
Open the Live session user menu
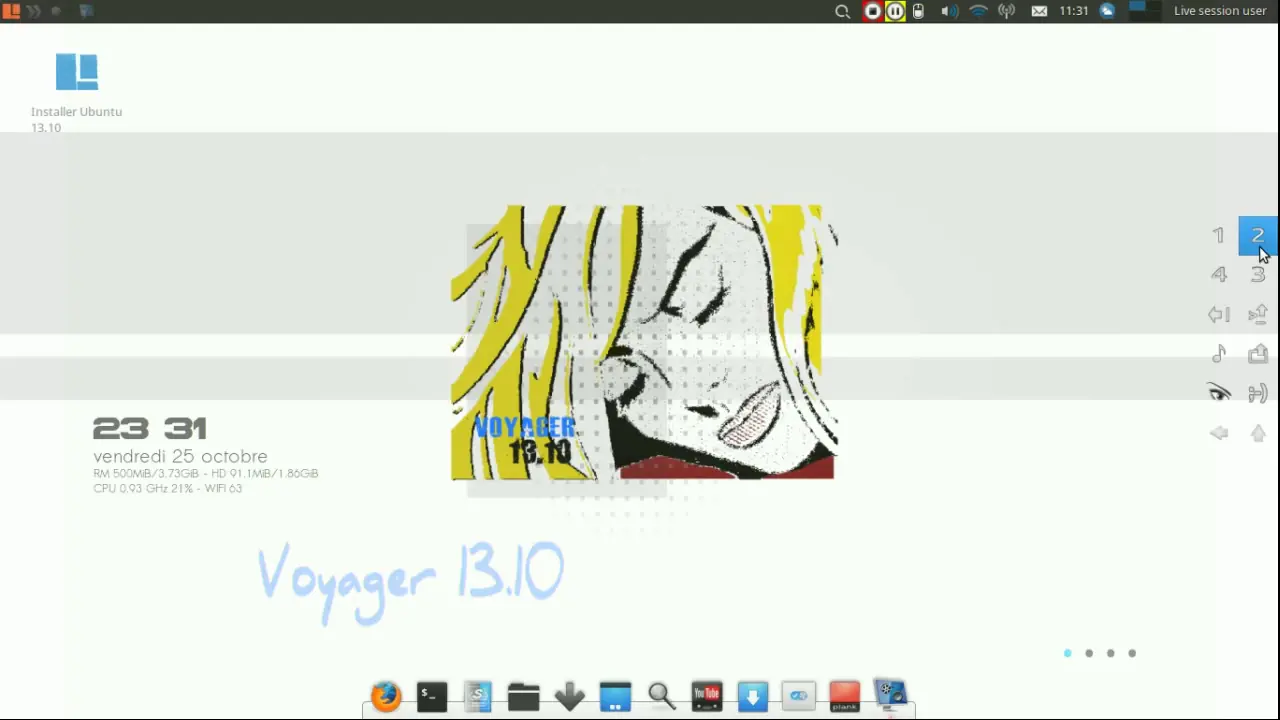coord(1220,11)
